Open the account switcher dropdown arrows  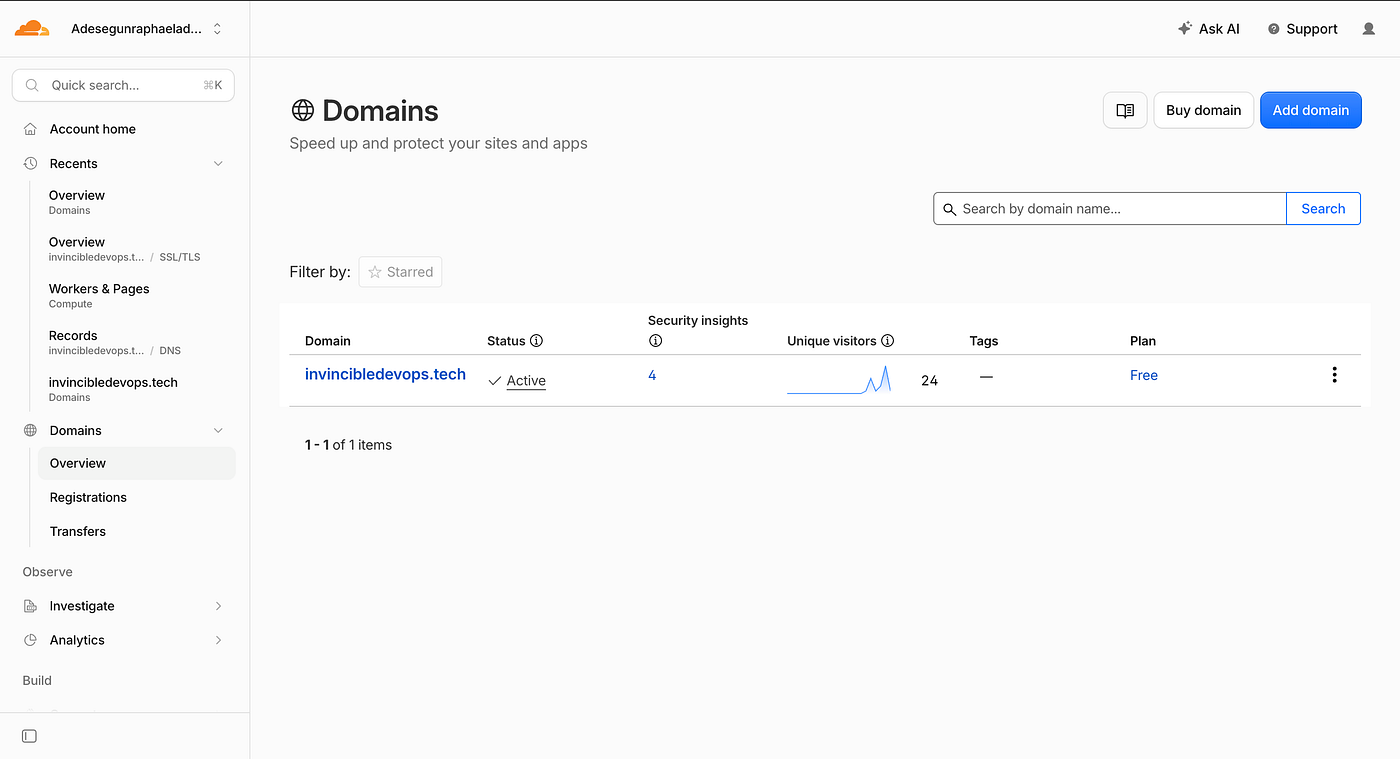(x=217, y=29)
